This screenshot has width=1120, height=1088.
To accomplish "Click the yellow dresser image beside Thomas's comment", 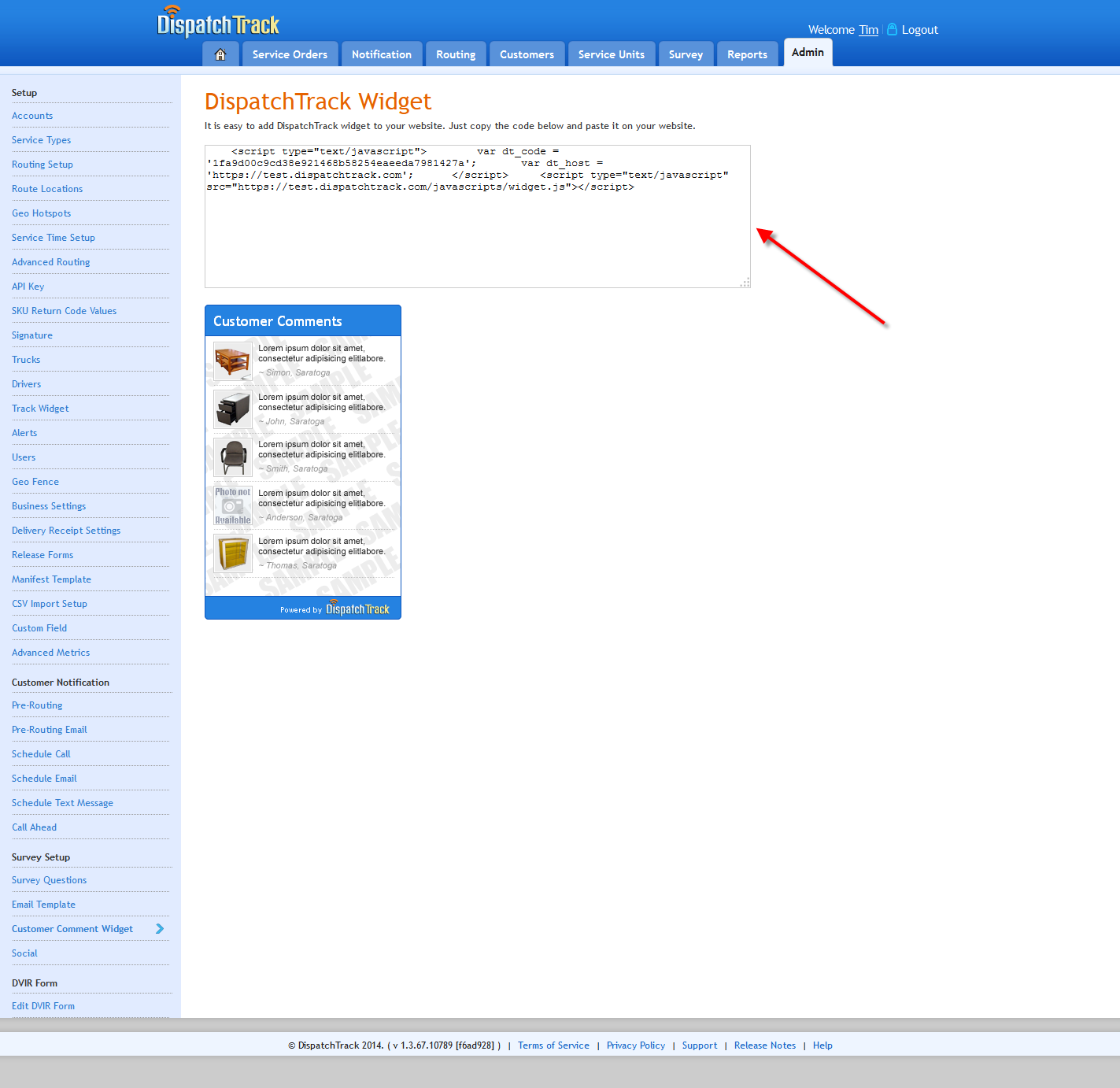I will 232,553.
